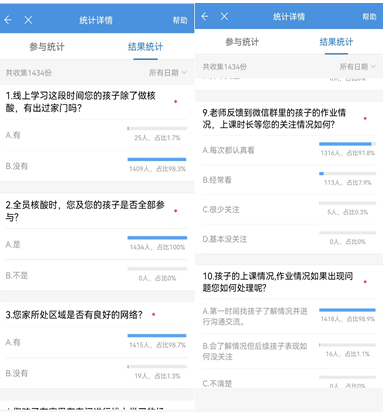The image size is (383, 417).
Task: Open 帮助 in the right panel header
Action: coord(369,16)
